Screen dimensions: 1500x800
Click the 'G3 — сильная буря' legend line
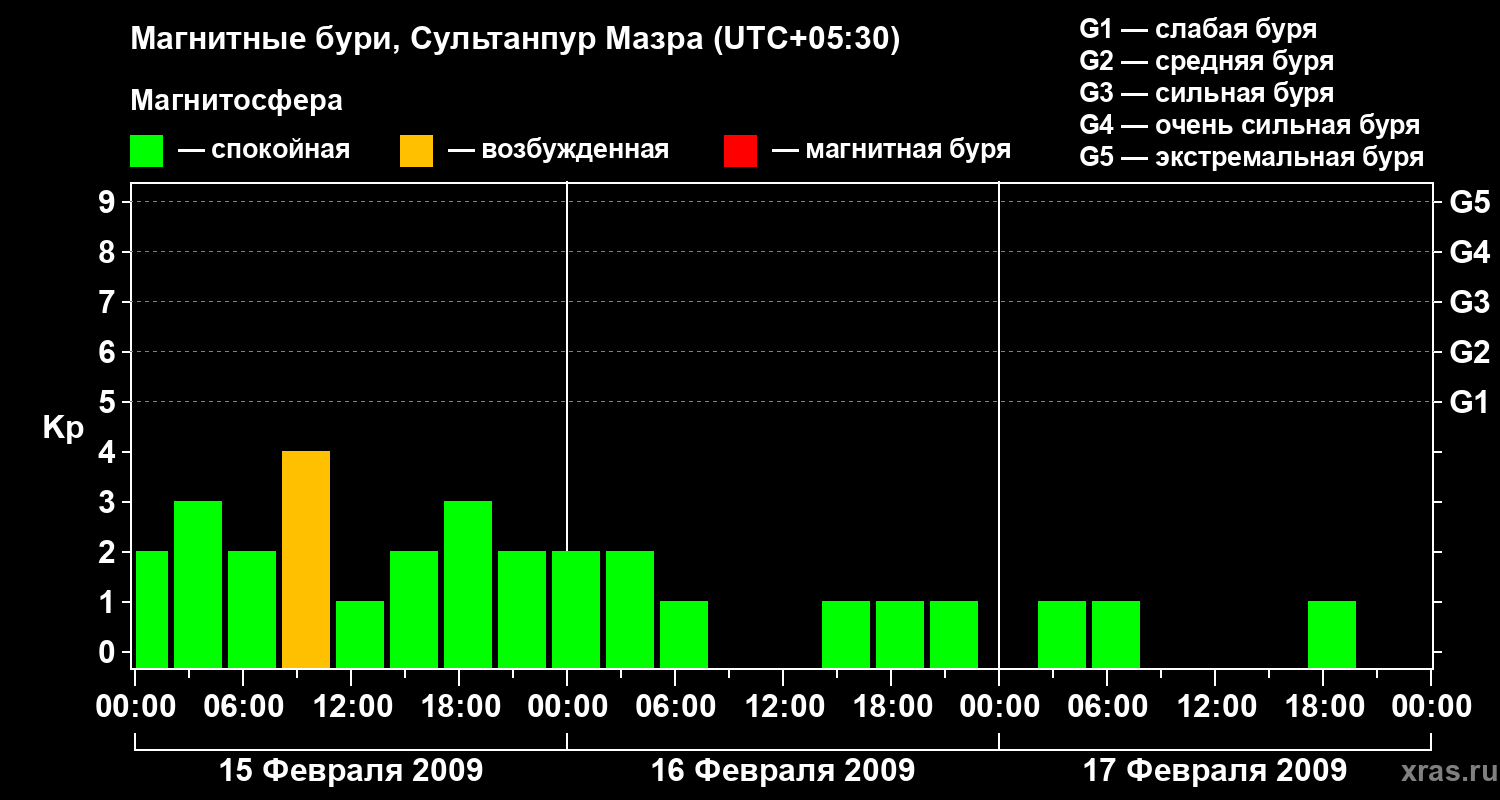tap(1206, 93)
